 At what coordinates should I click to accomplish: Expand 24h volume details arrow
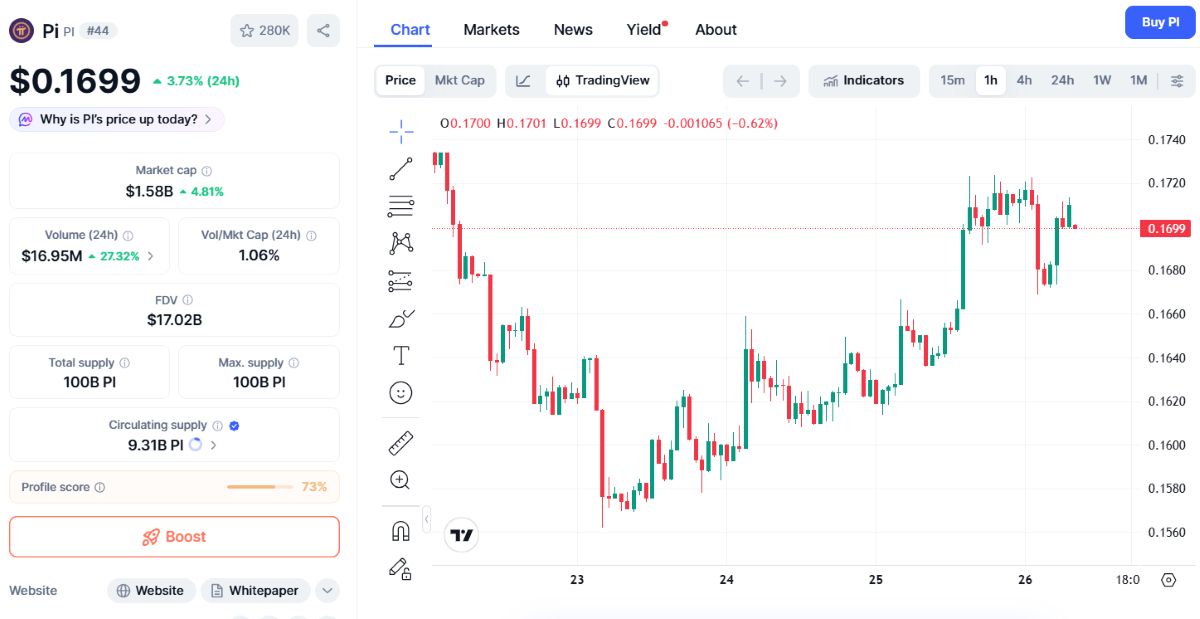[x=151, y=256]
